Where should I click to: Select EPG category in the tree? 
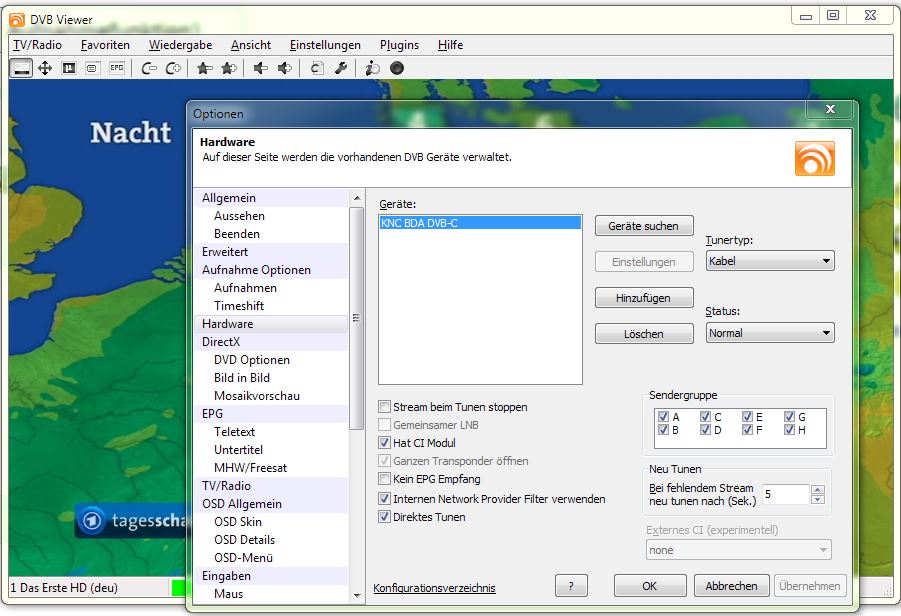pyautogui.click(x=271, y=413)
